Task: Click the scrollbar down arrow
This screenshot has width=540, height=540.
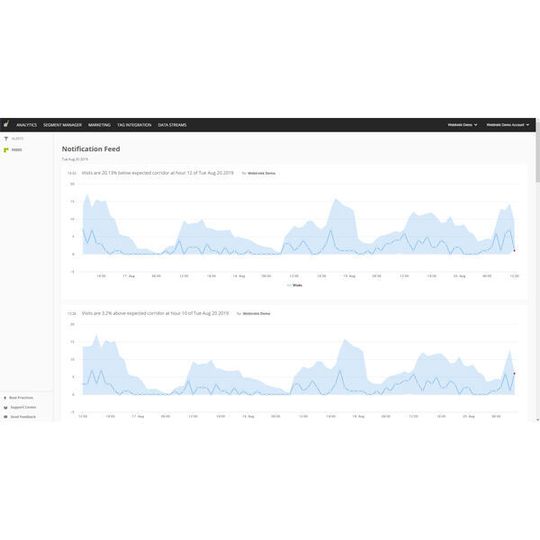Action: click(x=538, y=420)
